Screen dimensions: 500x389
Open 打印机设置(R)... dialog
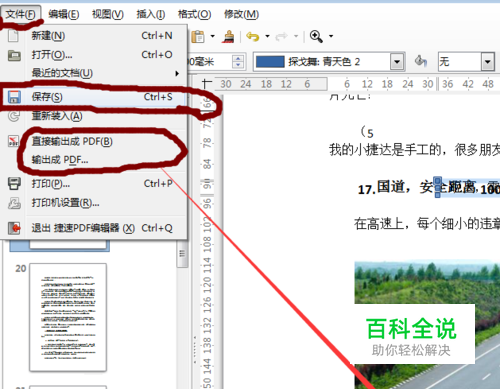pos(93,202)
